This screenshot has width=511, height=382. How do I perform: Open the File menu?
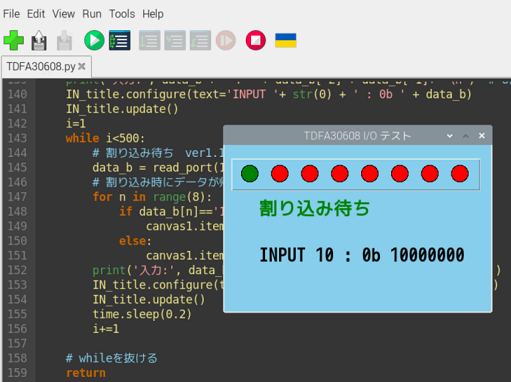pos(11,14)
